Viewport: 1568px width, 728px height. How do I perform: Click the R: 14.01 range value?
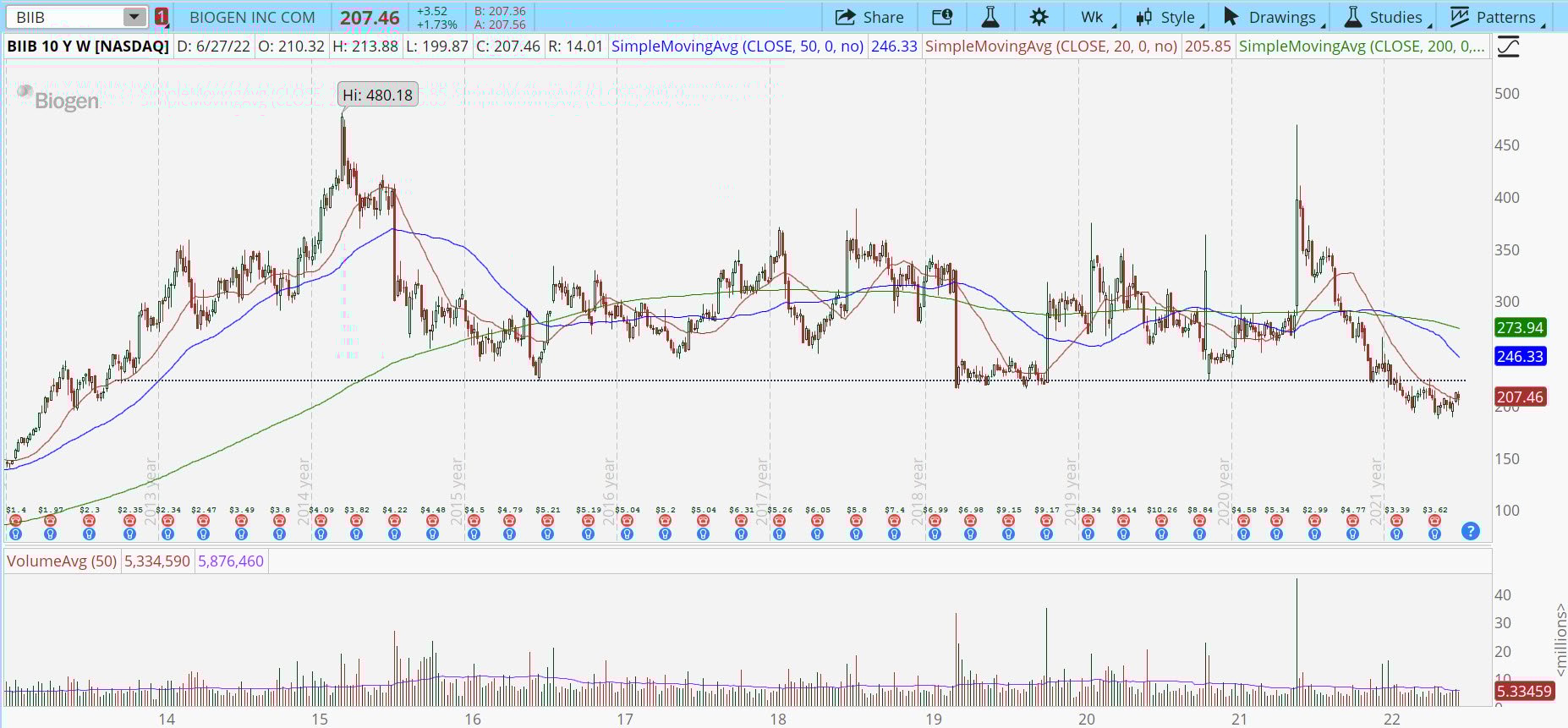[x=575, y=47]
